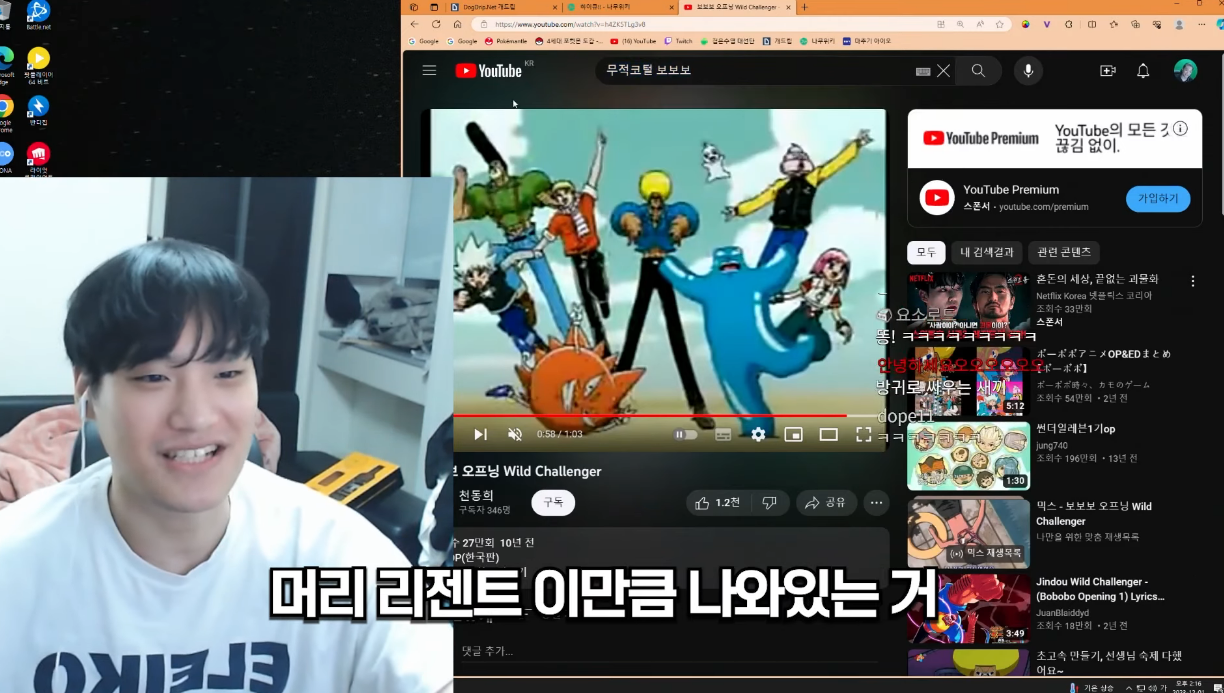Switch to miniplayer mode
Image resolution: width=1224 pixels, height=693 pixels.
coord(793,434)
